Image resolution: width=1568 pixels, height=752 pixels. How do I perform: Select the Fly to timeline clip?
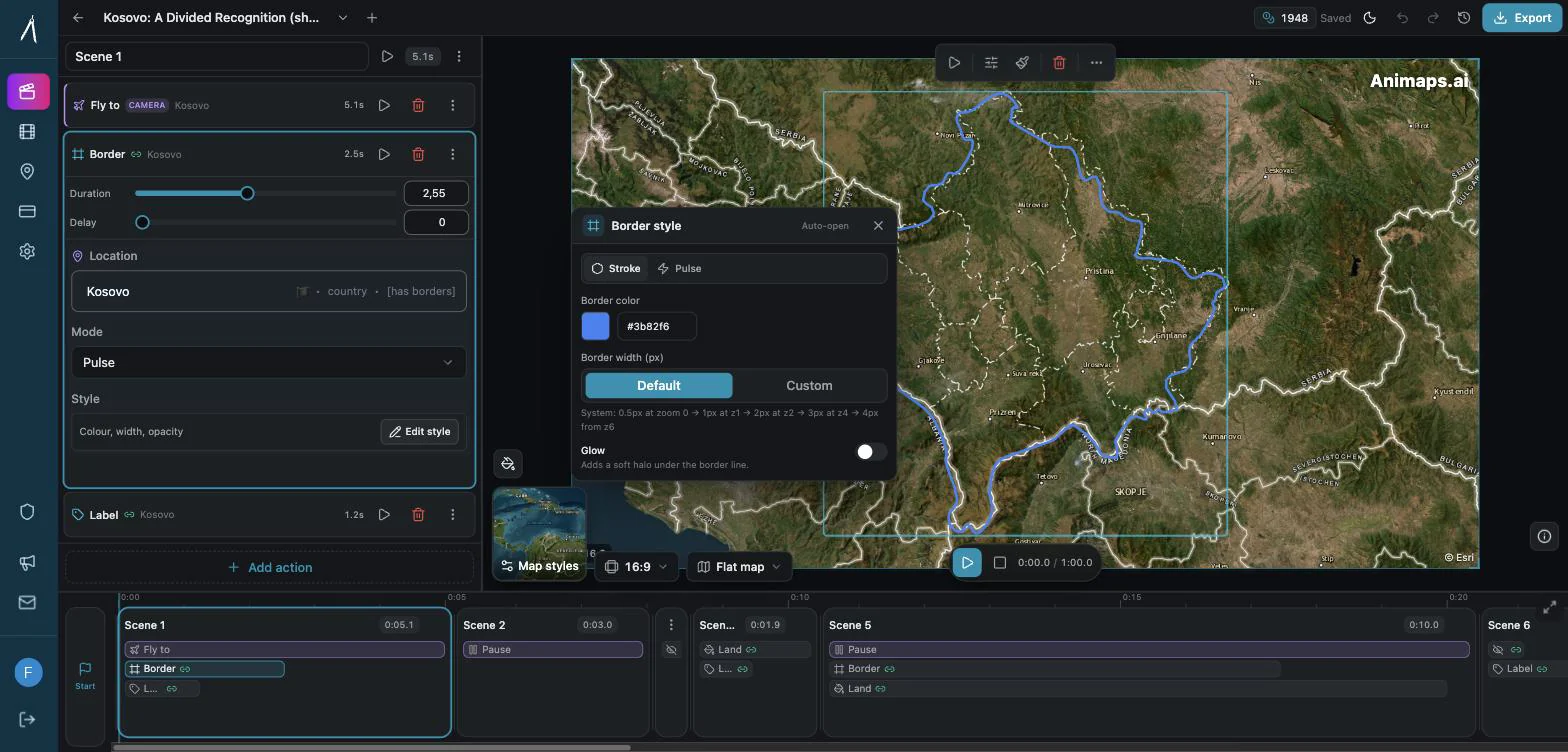[x=284, y=649]
